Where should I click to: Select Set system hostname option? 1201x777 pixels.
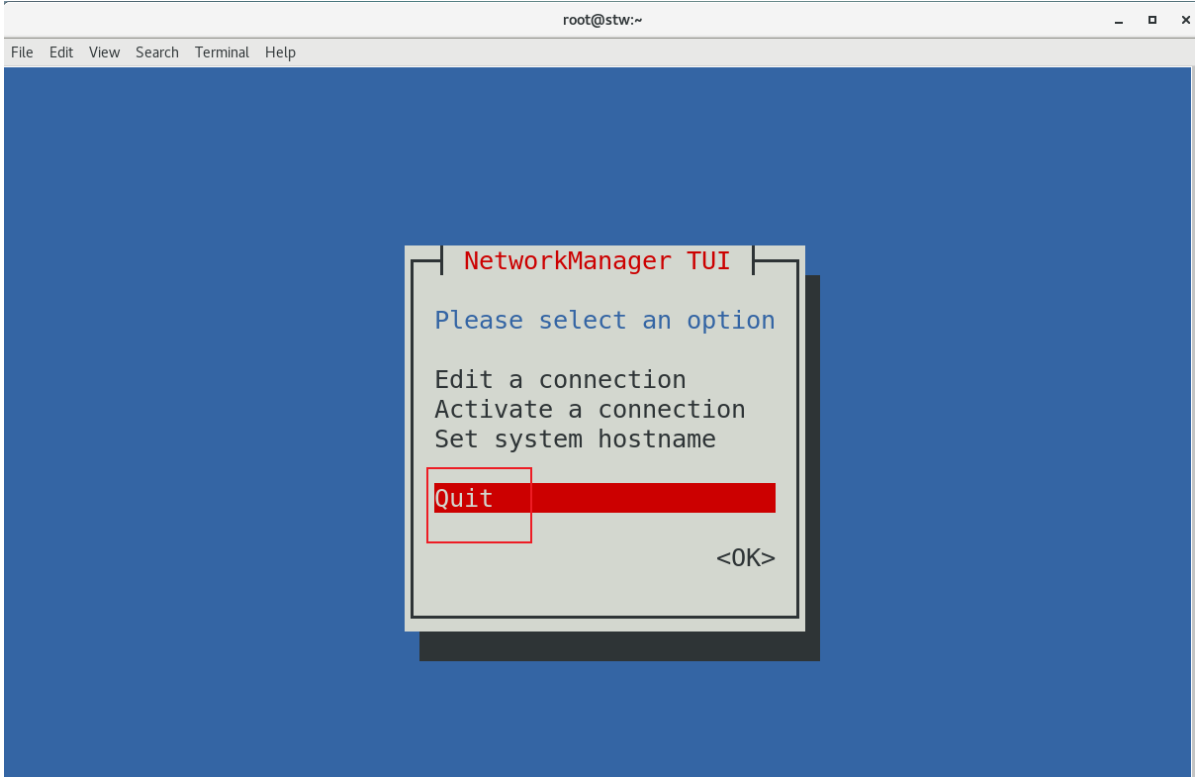[x=575, y=439]
